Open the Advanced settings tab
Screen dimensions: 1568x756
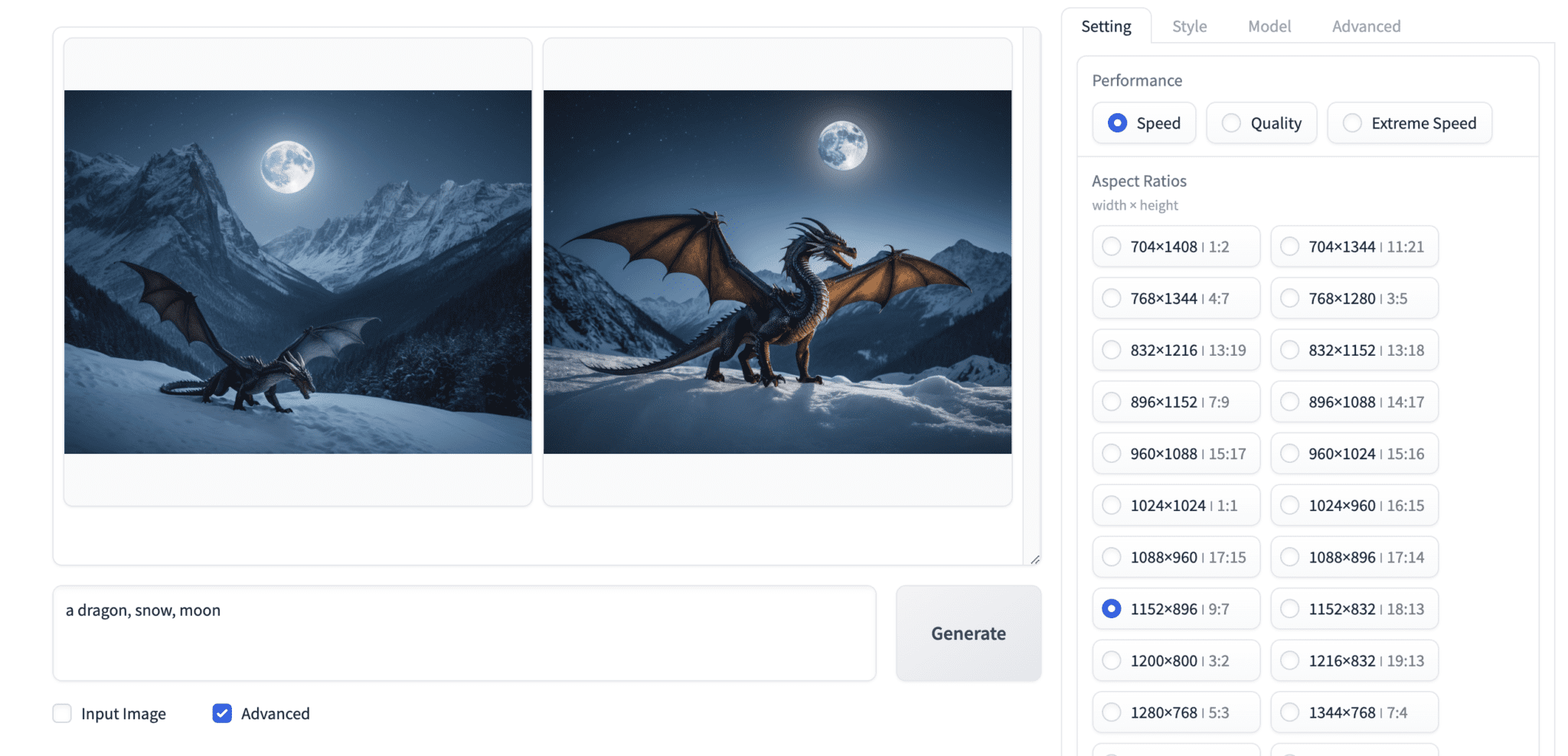pyautogui.click(x=1366, y=26)
